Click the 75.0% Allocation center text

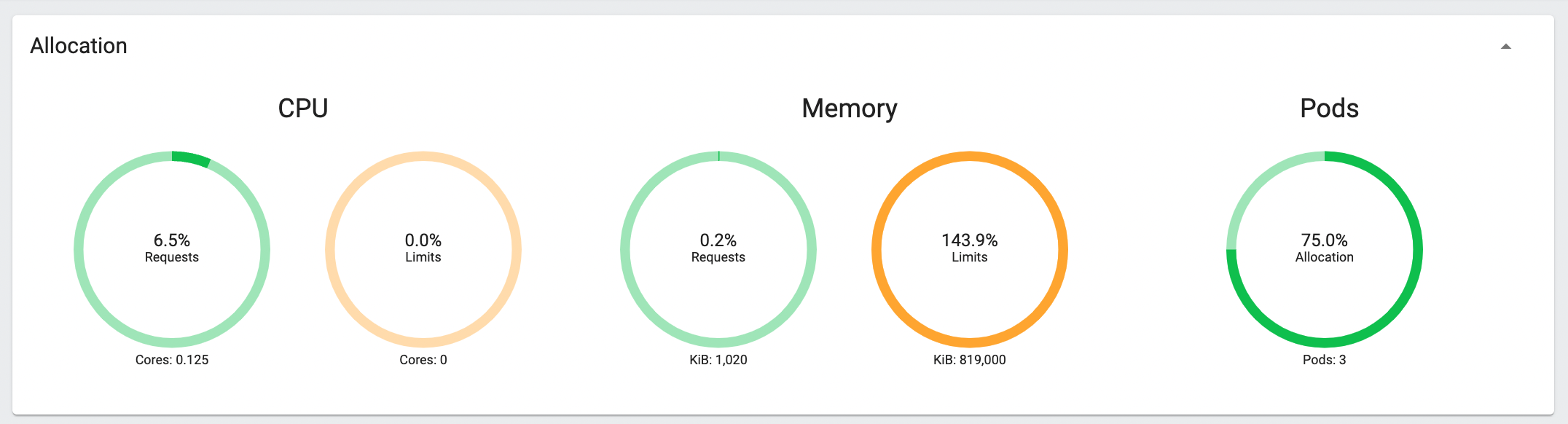pos(1325,248)
